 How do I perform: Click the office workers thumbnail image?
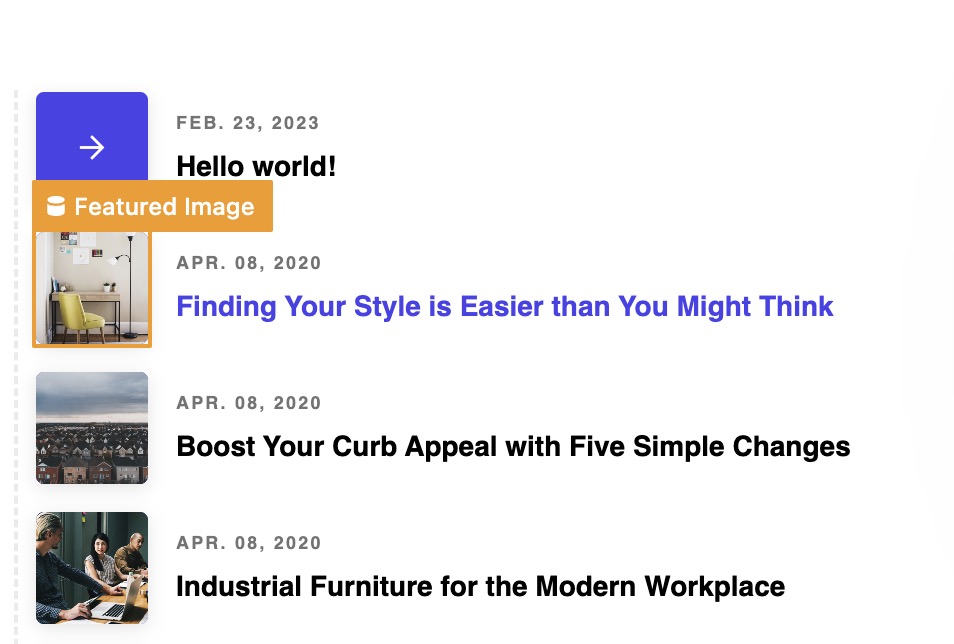coord(92,568)
